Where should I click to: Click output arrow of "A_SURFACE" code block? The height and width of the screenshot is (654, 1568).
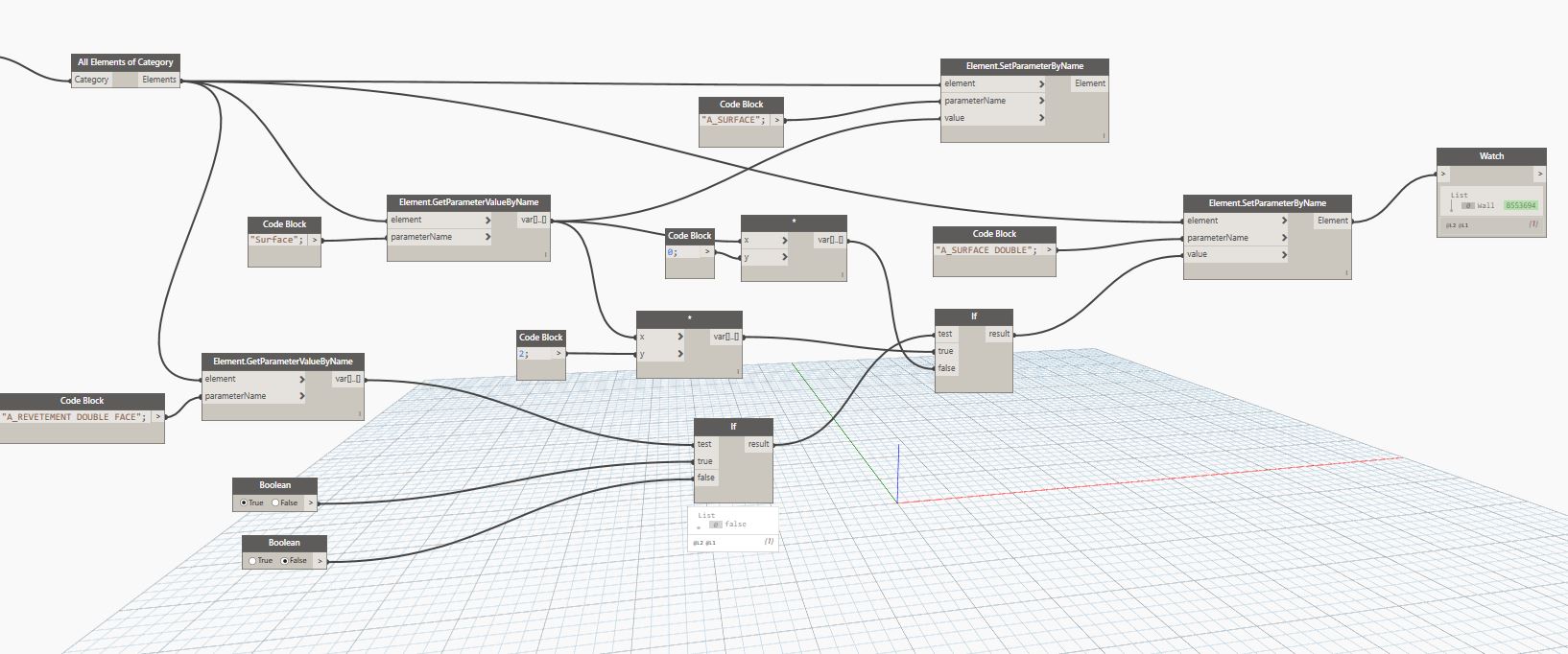pos(776,120)
